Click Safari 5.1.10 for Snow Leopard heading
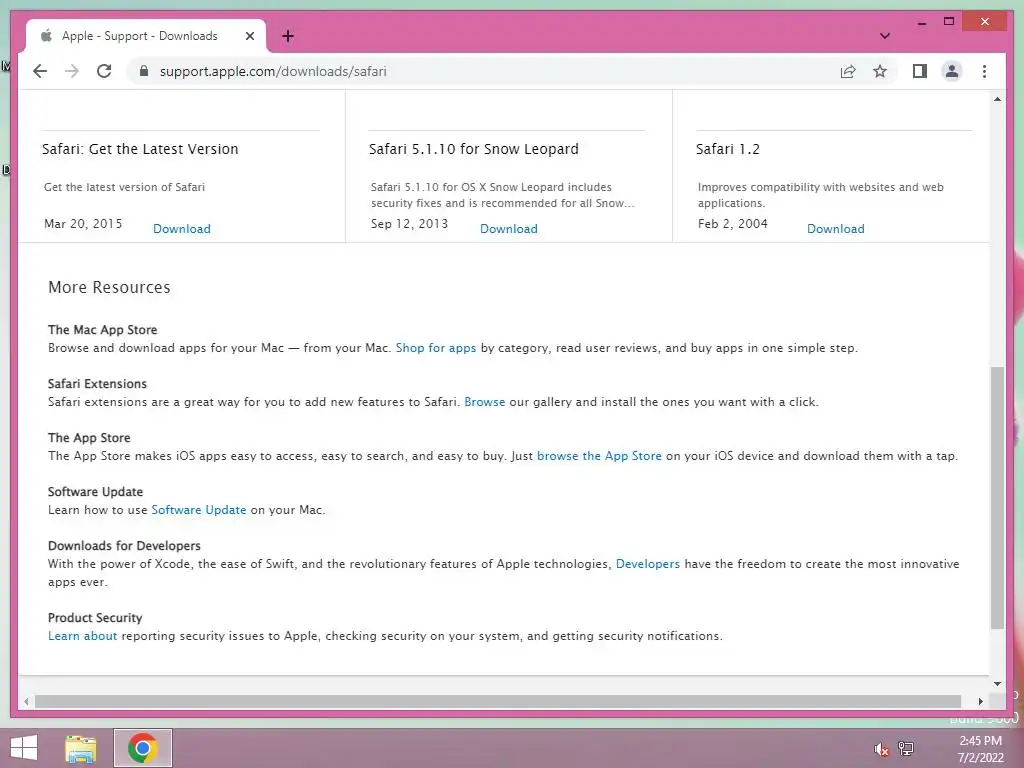The width and height of the screenshot is (1024, 768). [x=473, y=149]
